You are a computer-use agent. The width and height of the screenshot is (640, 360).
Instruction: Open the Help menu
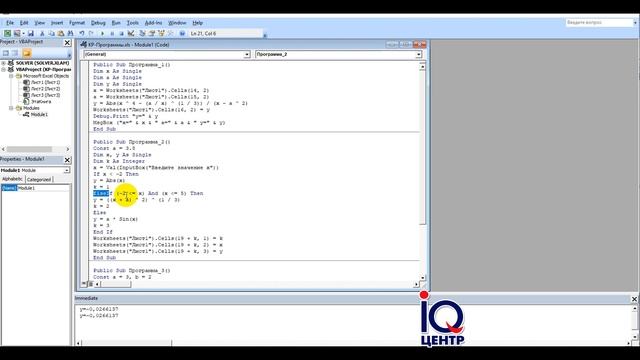pyautogui.click(x=198, y=23)
